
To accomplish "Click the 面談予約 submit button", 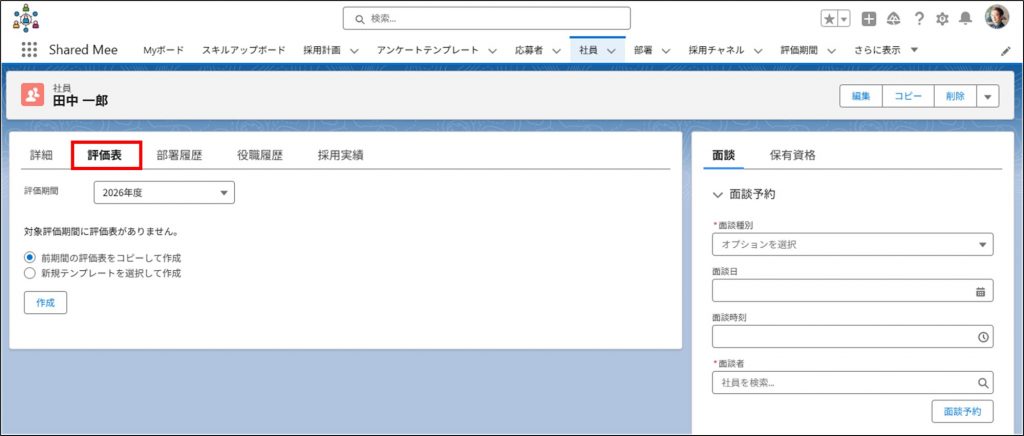I will tap(962, 411).
